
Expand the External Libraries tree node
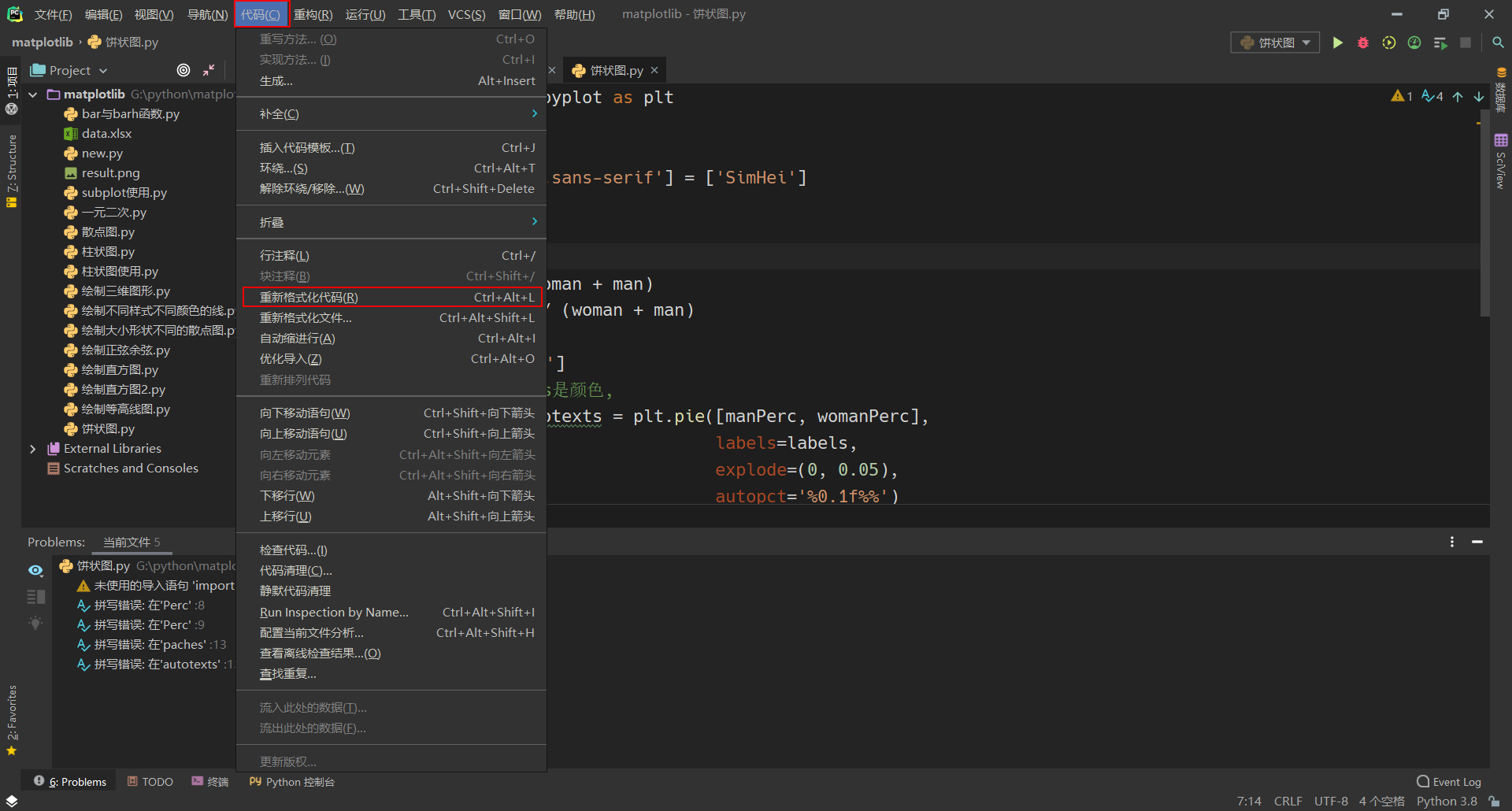pos(32,449)
